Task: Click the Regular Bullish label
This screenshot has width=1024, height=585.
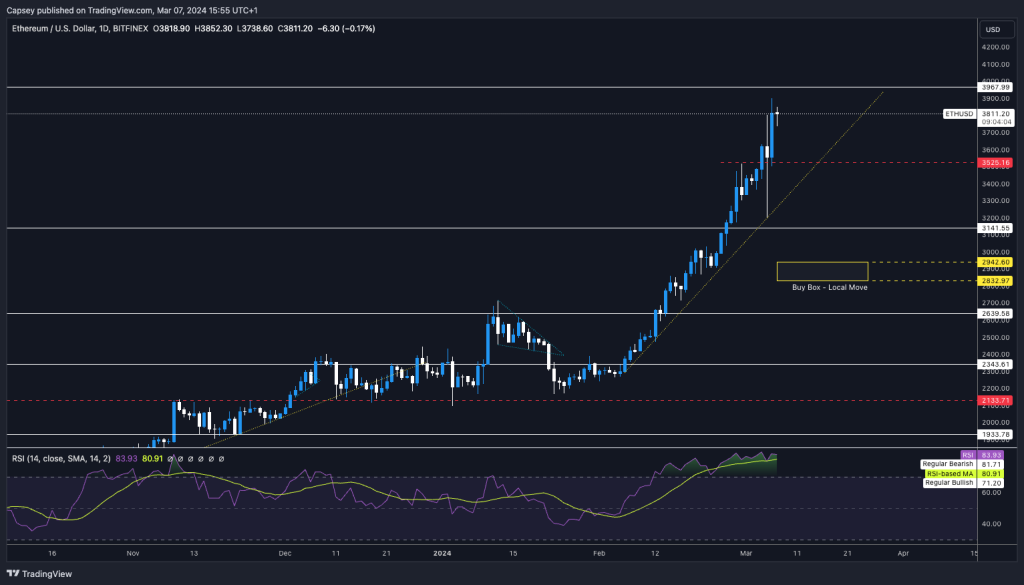Action: pyautogui.click(x=947, y=483)
